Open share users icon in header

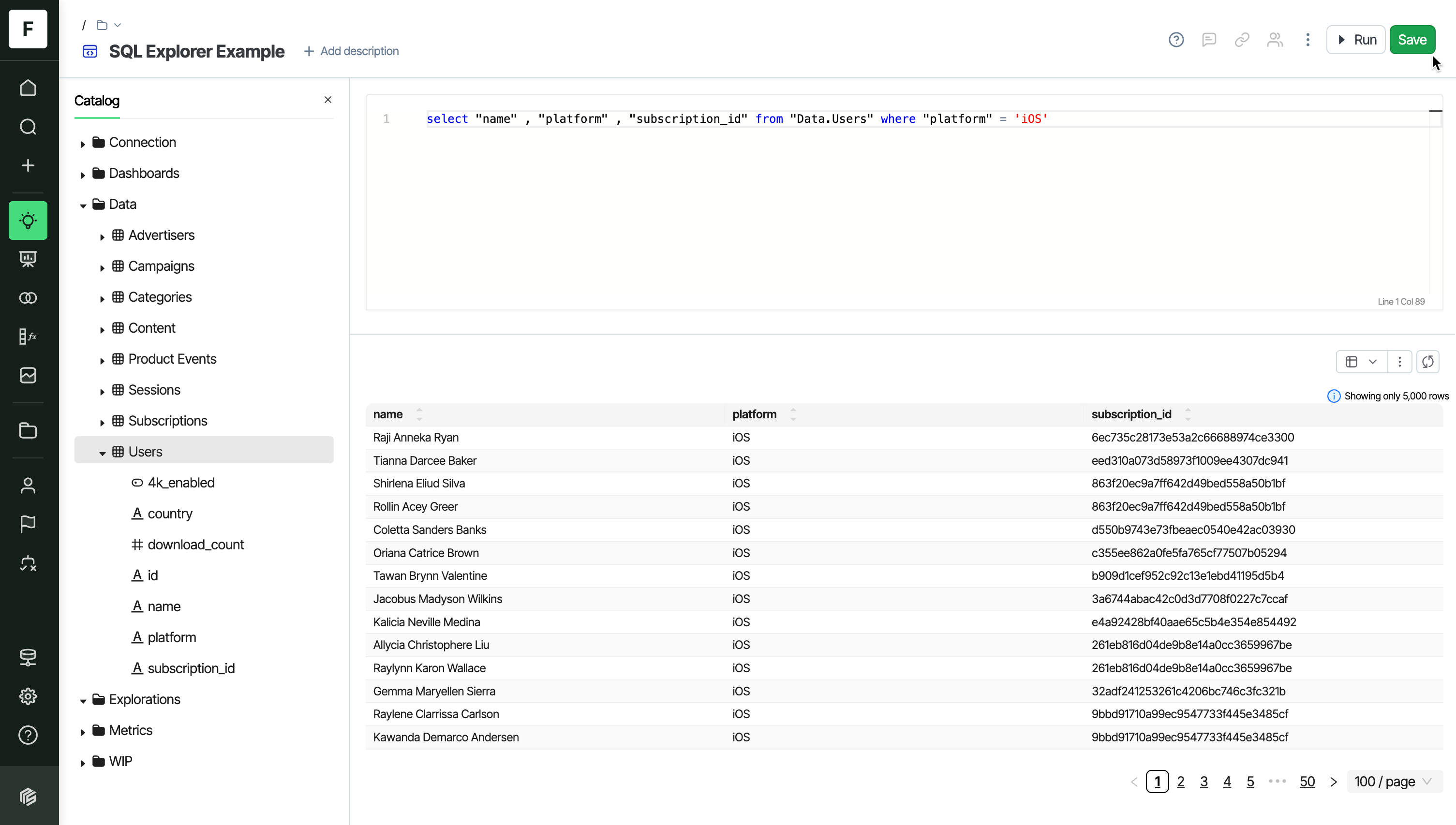click(1275, 40)
